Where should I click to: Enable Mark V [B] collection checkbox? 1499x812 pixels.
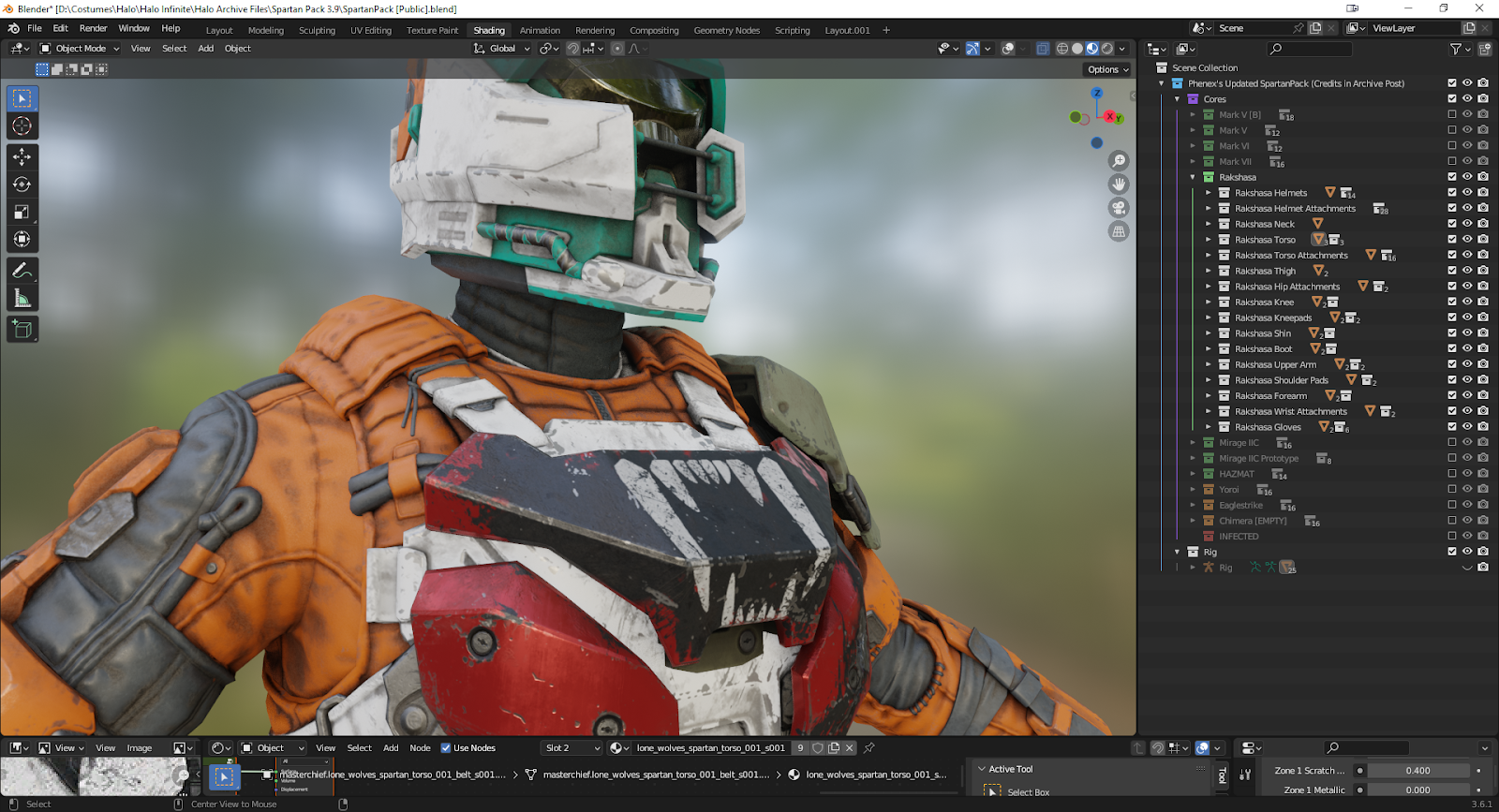pos(1452,114)
